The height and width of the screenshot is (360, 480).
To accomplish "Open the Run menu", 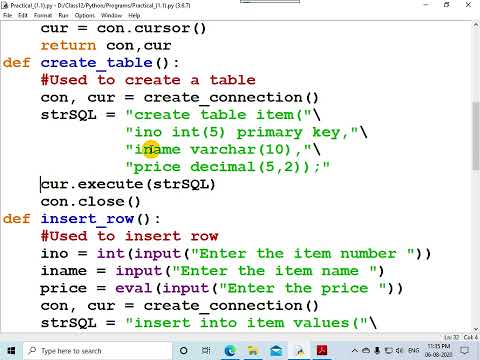I will coord(63,15).
